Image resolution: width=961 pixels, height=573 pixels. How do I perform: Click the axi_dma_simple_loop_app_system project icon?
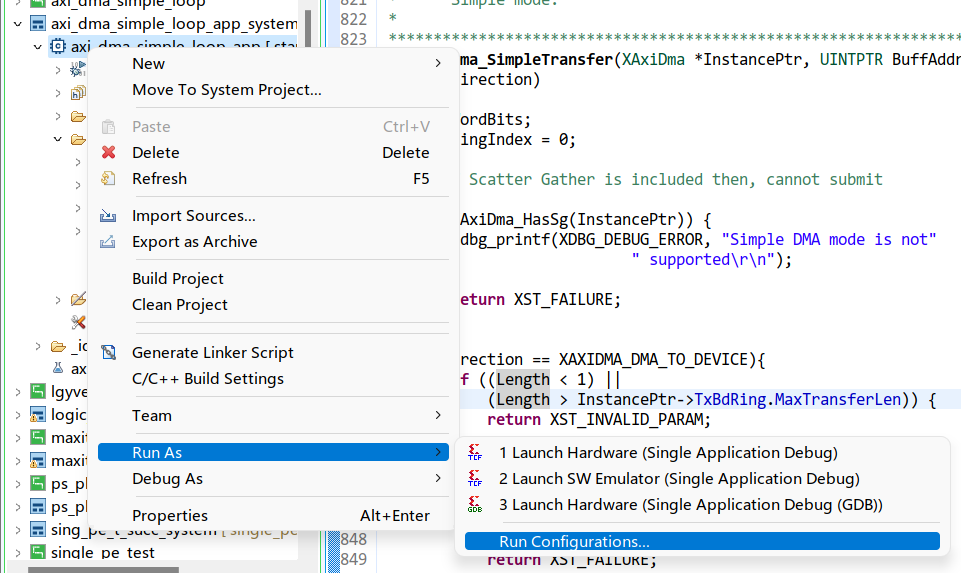pyautogui.click(x=38, y=24)
